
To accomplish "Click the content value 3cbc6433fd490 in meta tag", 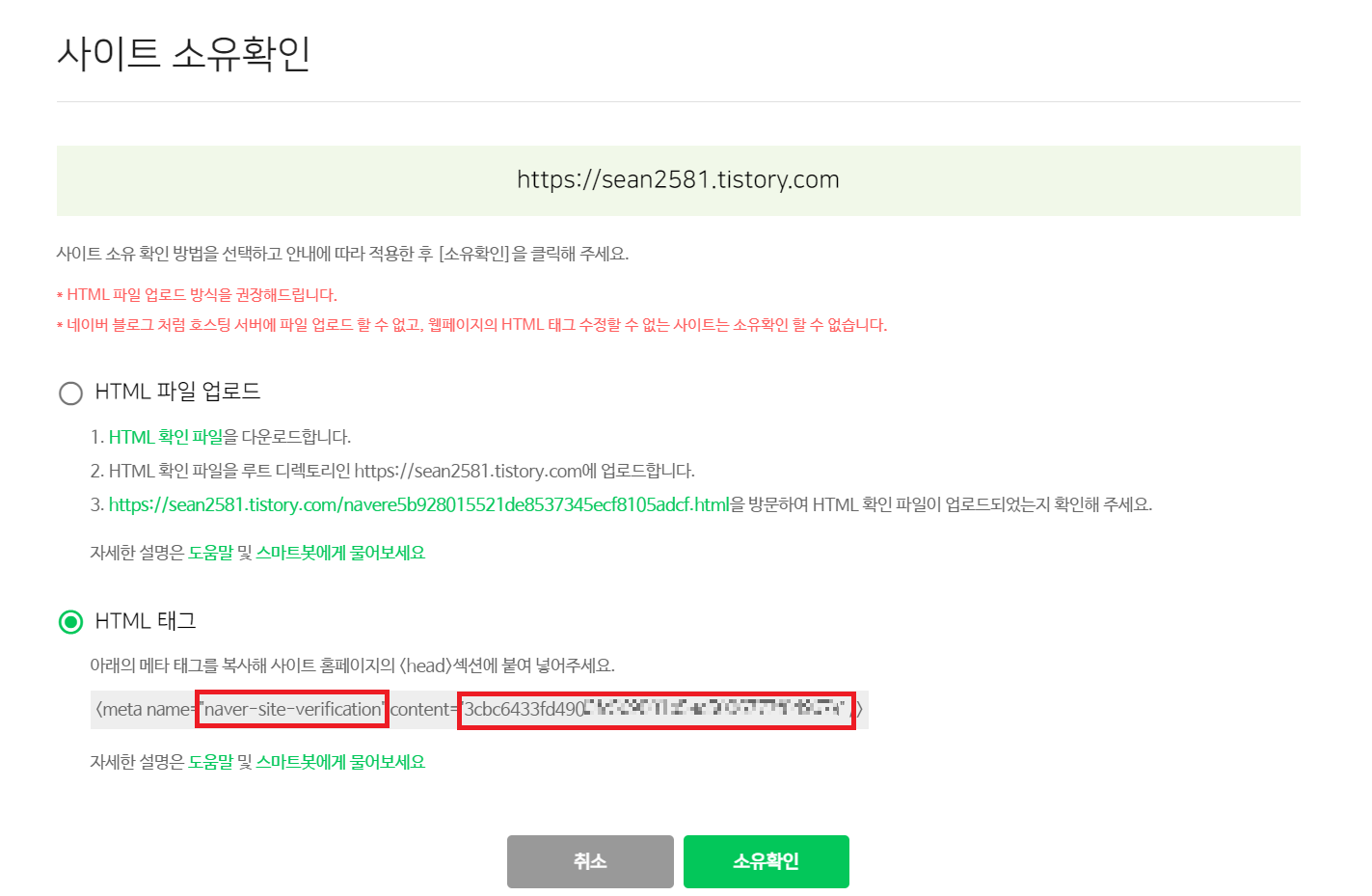I will (657, 710).
